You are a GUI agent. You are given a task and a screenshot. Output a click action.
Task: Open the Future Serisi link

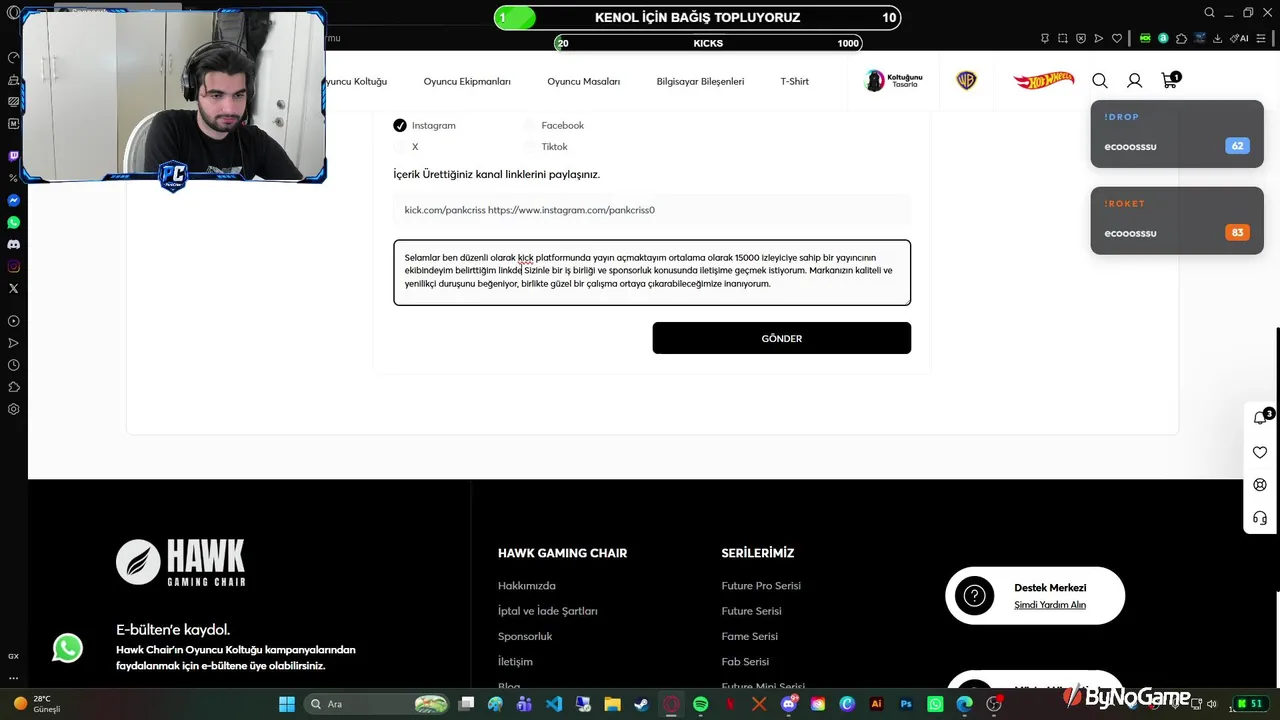751,611
